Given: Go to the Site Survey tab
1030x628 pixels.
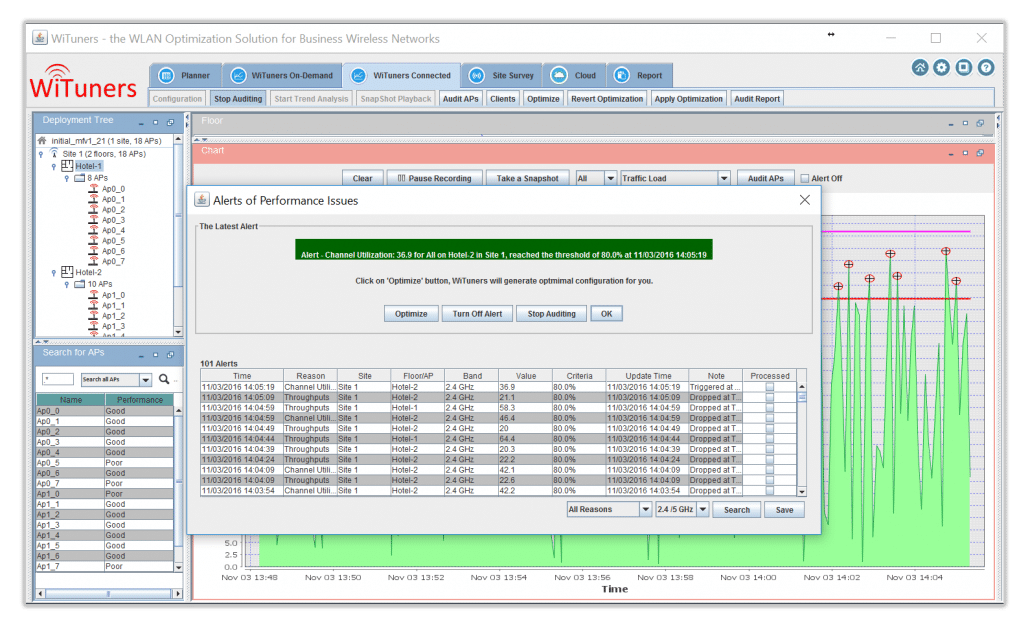Looking at the screenshot, I should pyautogui.click(x=503, y=76).
